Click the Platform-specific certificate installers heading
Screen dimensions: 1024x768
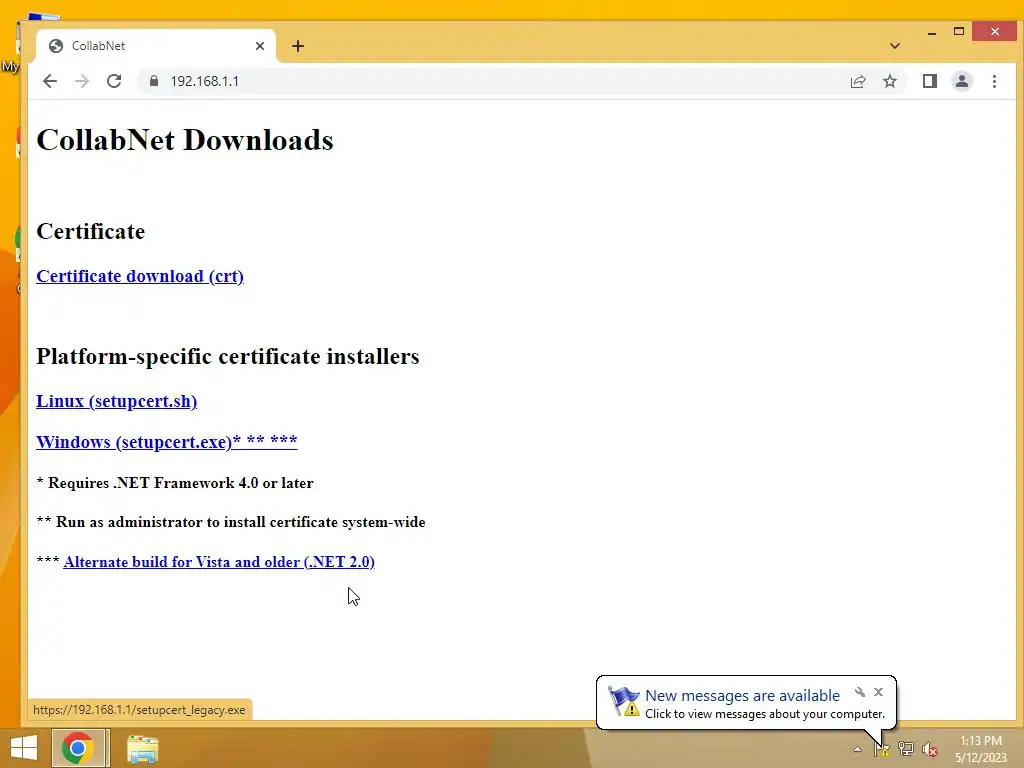click(227, 357)
